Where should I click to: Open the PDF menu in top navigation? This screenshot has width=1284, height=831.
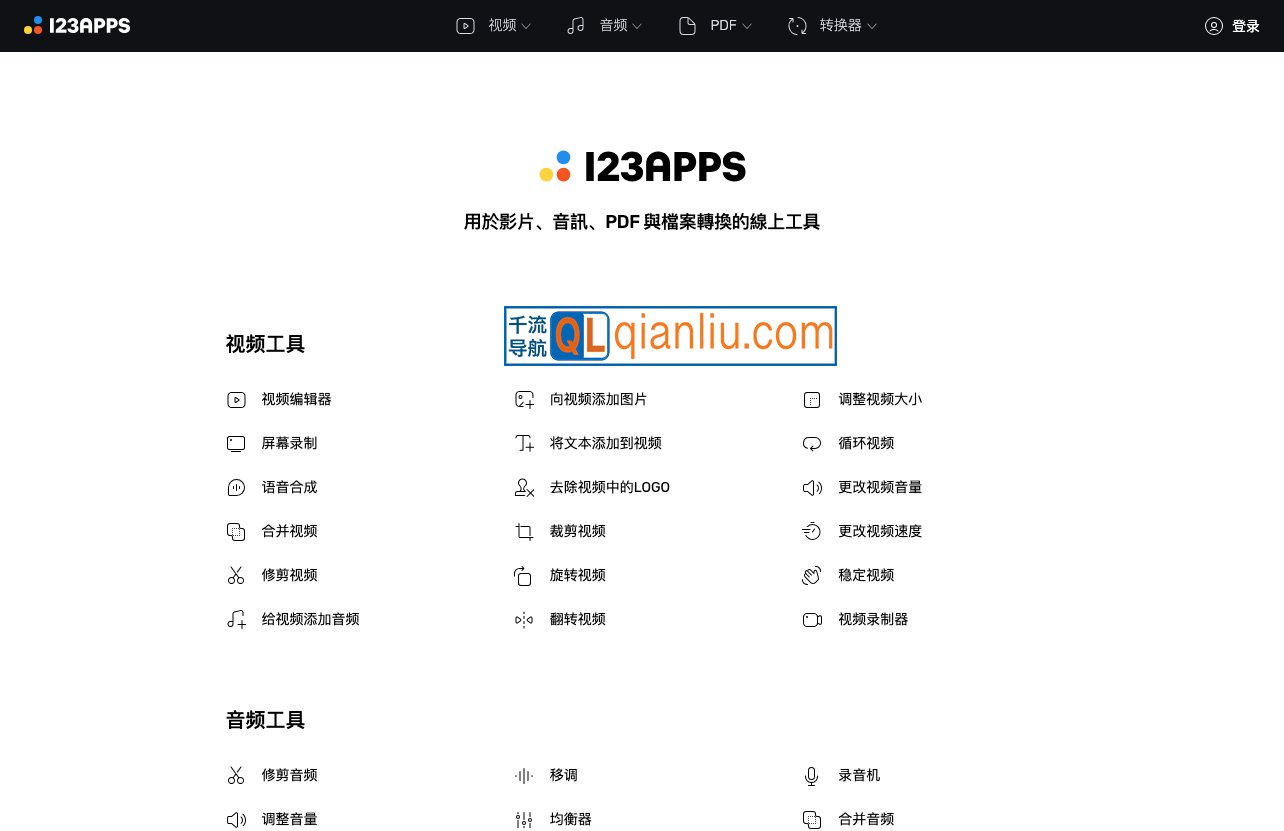pos(714,25)
